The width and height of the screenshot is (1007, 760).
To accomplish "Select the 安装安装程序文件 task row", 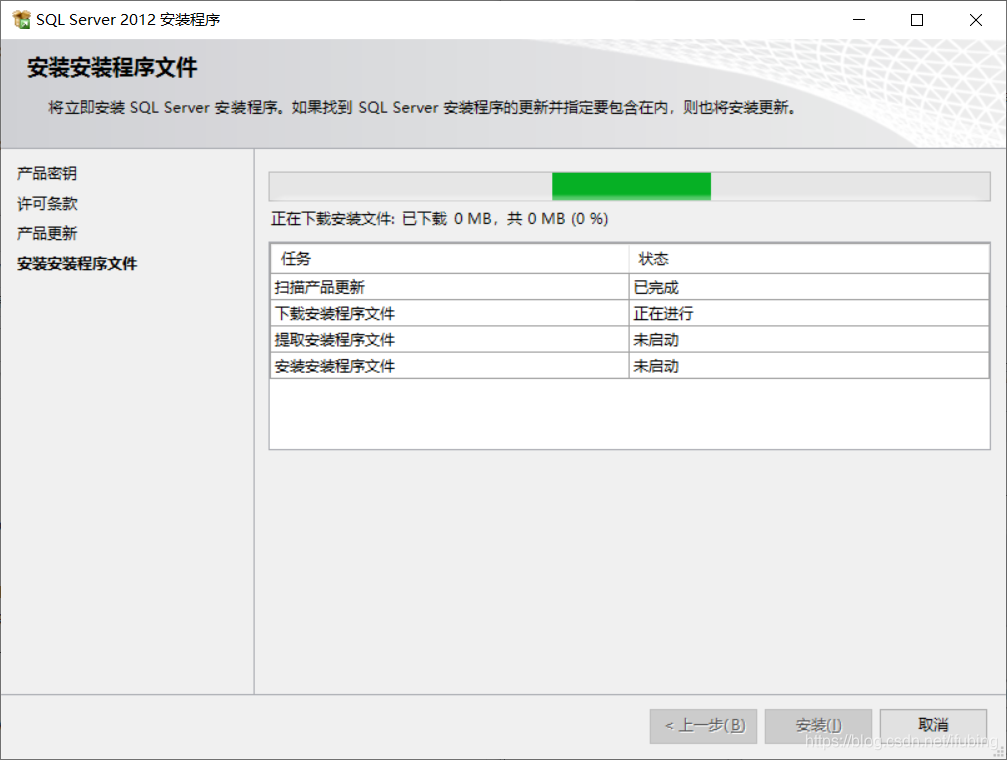I will tap(400, 366).
